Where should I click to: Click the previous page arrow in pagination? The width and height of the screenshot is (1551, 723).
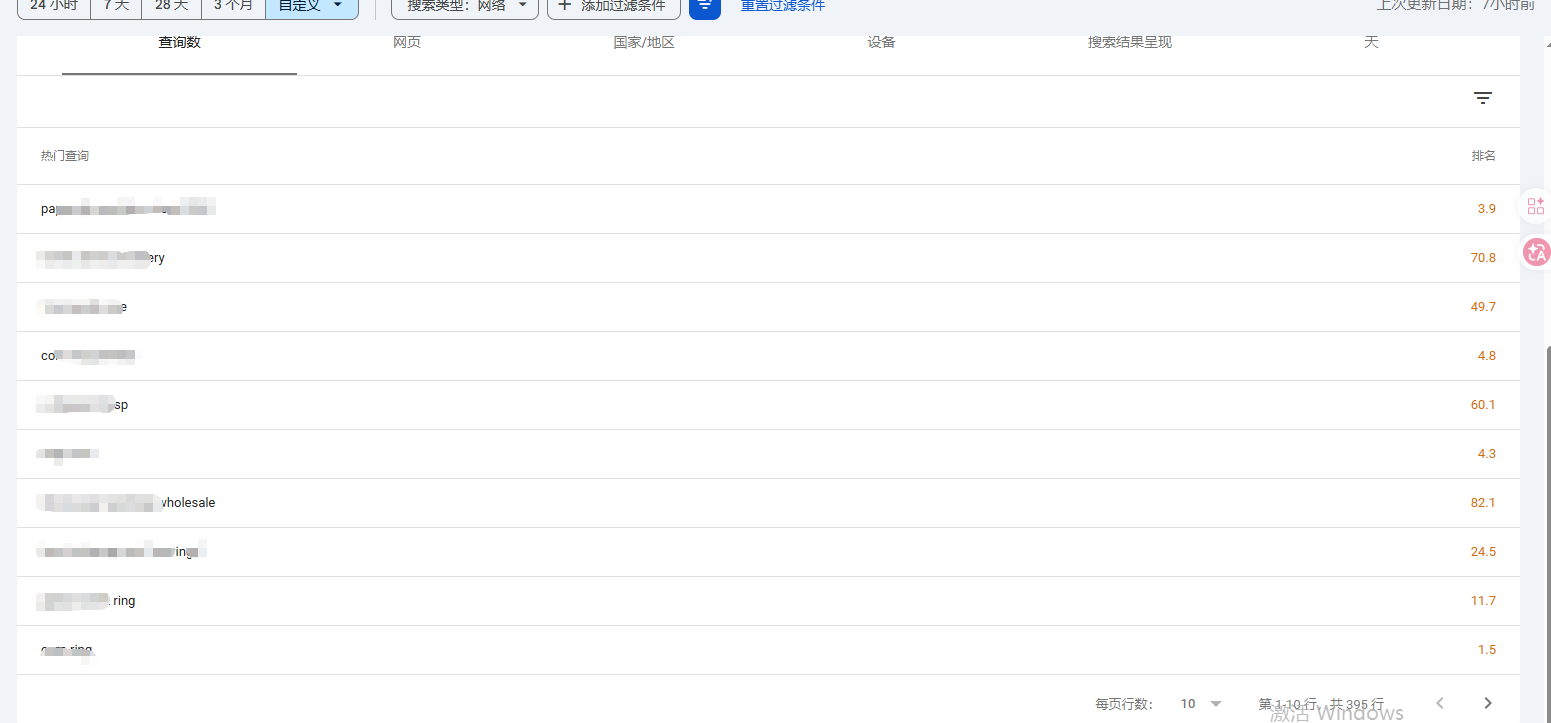point(1440,703)
